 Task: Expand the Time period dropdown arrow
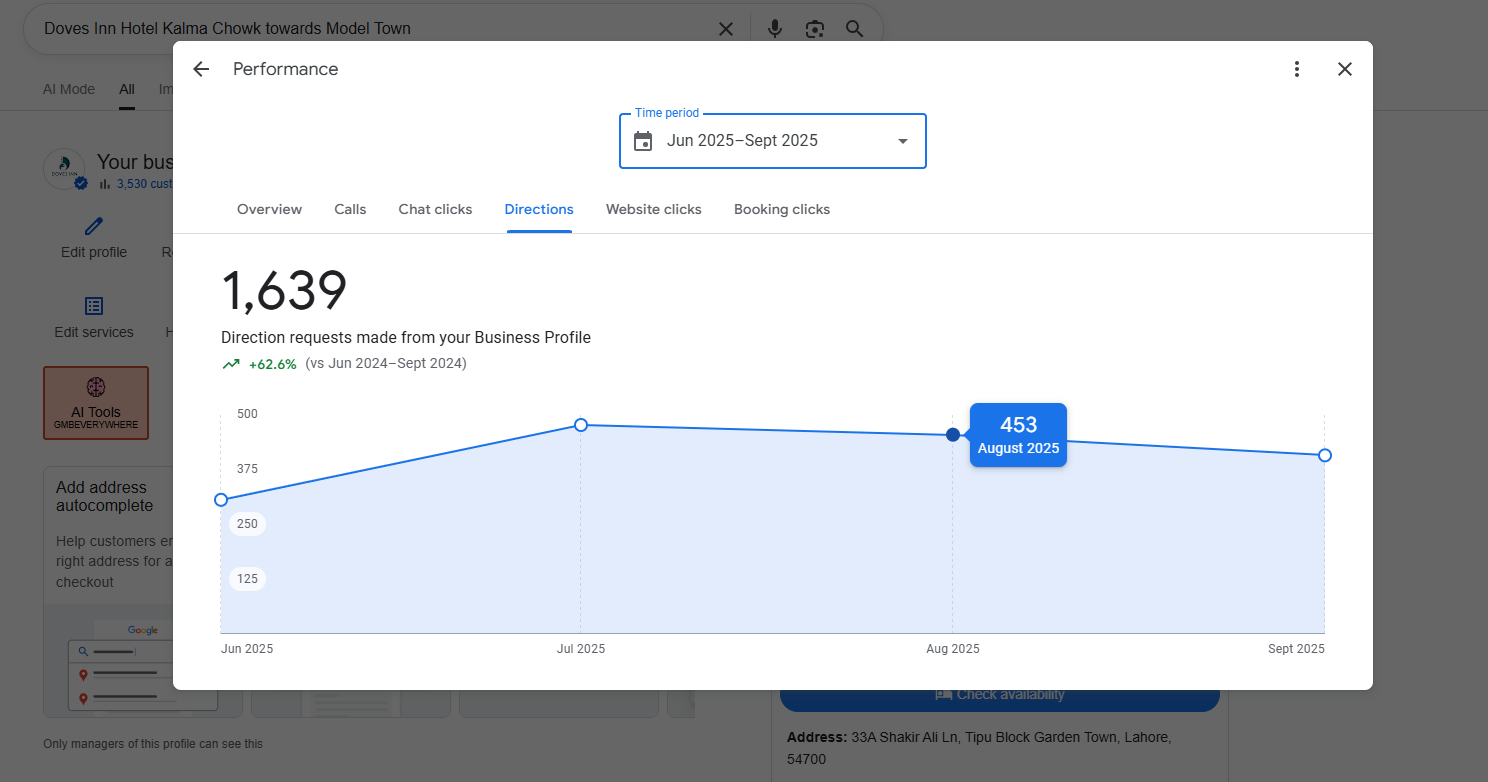(x=902, y=141)
